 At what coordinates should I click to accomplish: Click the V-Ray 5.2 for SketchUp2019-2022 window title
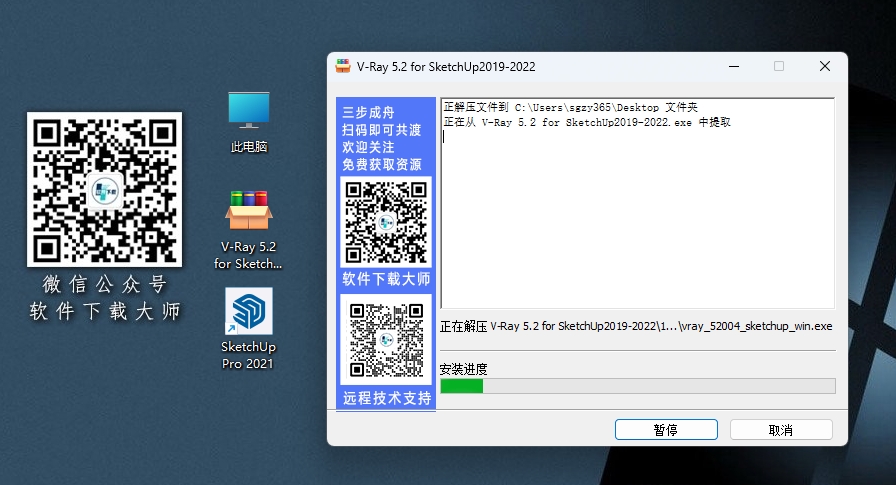(446, 67)
